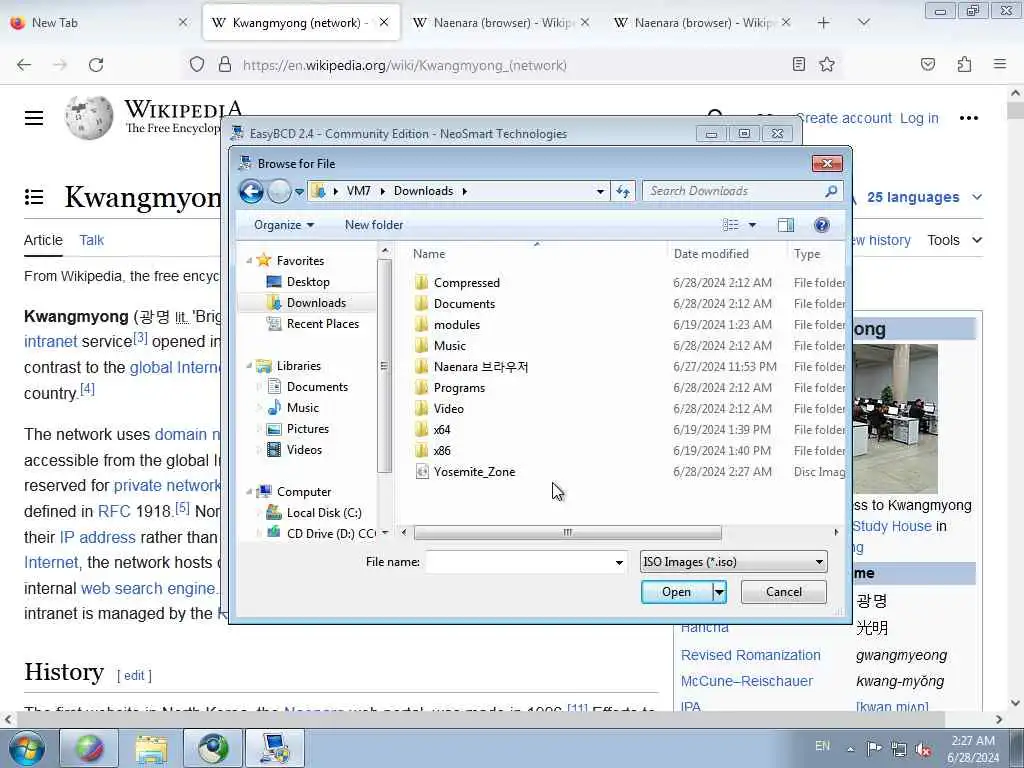
Task: Create a New folder
Action: (x=374, y=225)
